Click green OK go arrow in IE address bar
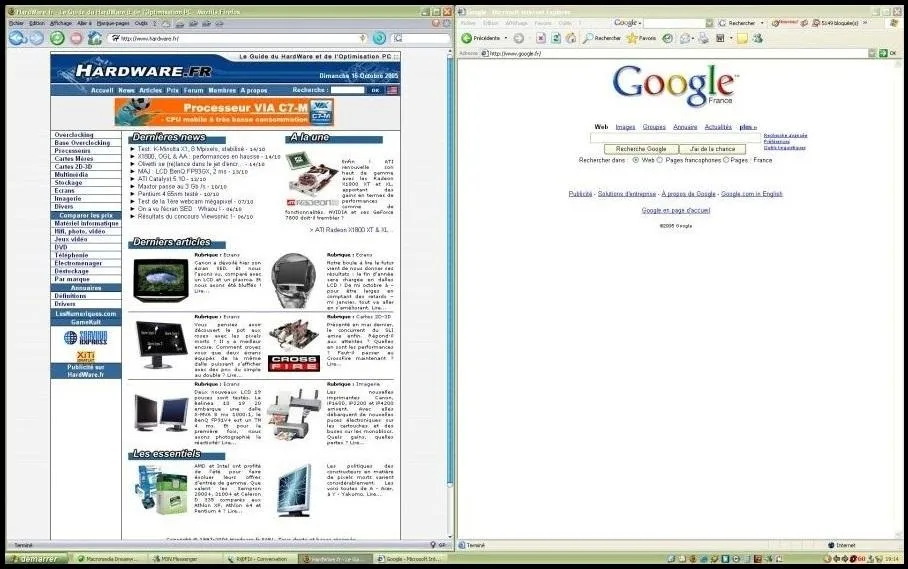Screen dimensions: 908x569 pos(883,53)
